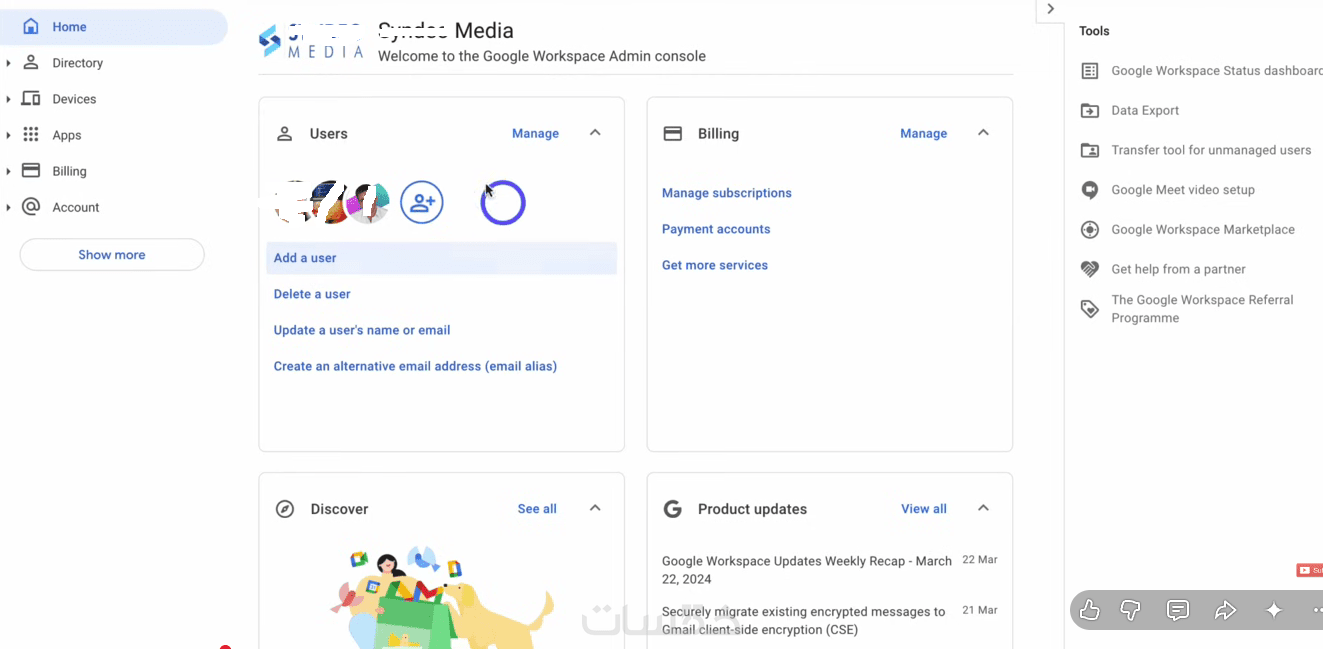Click Data Export in Tools
This screenshot has width=1323, height=649.
pos(1145,111)
